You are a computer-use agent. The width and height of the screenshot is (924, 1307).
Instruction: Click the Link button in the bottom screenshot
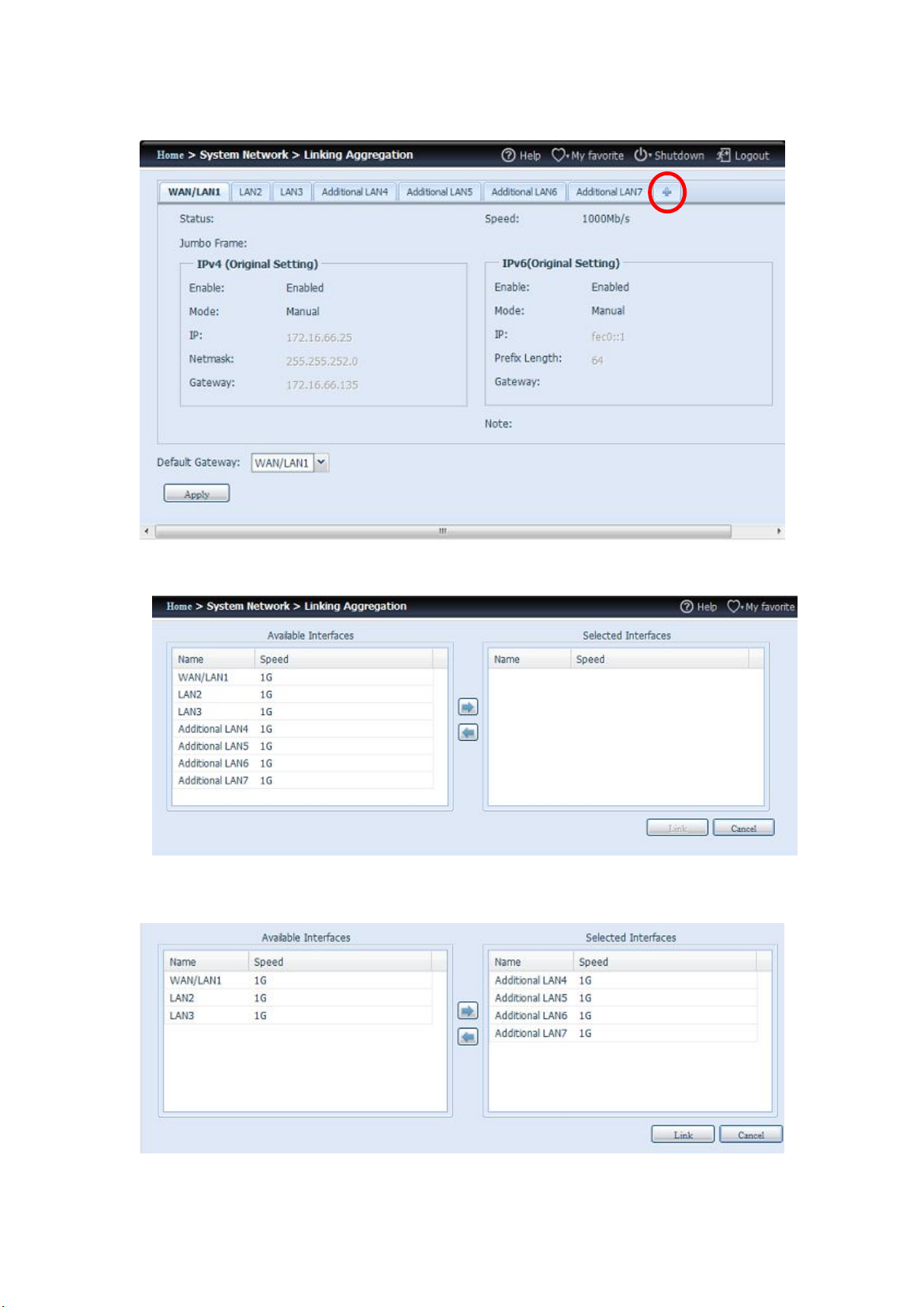683,1134
